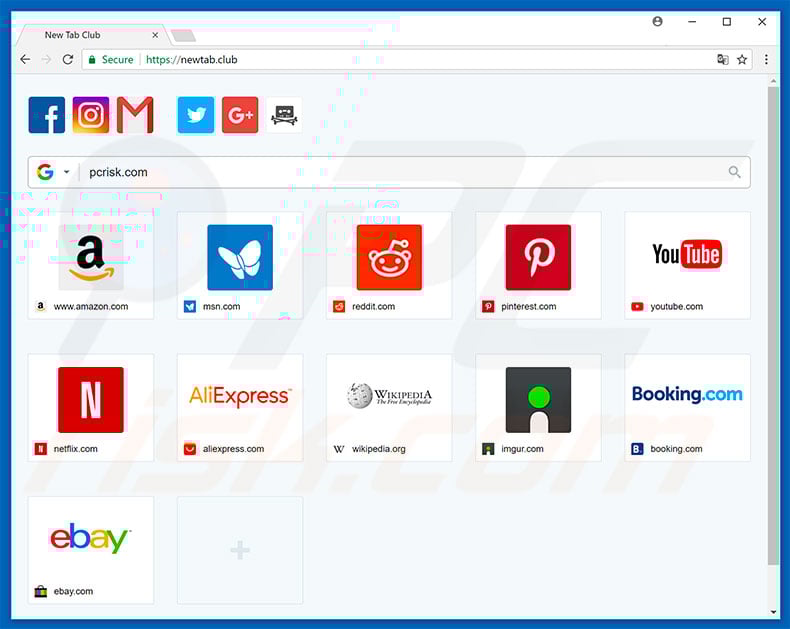The image size is (790, 629).
Task: Close the New Tab Club tab
Action: point(155,35)
